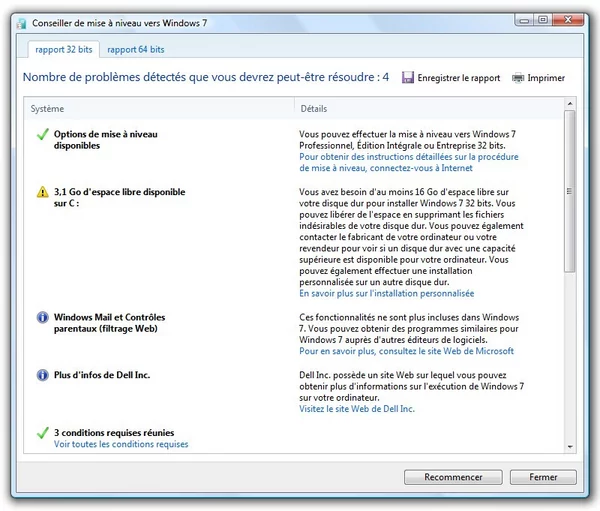Viewport: 600px width, 511px height.
Task: Click the problems detected count heading
Action: point(206,77)
